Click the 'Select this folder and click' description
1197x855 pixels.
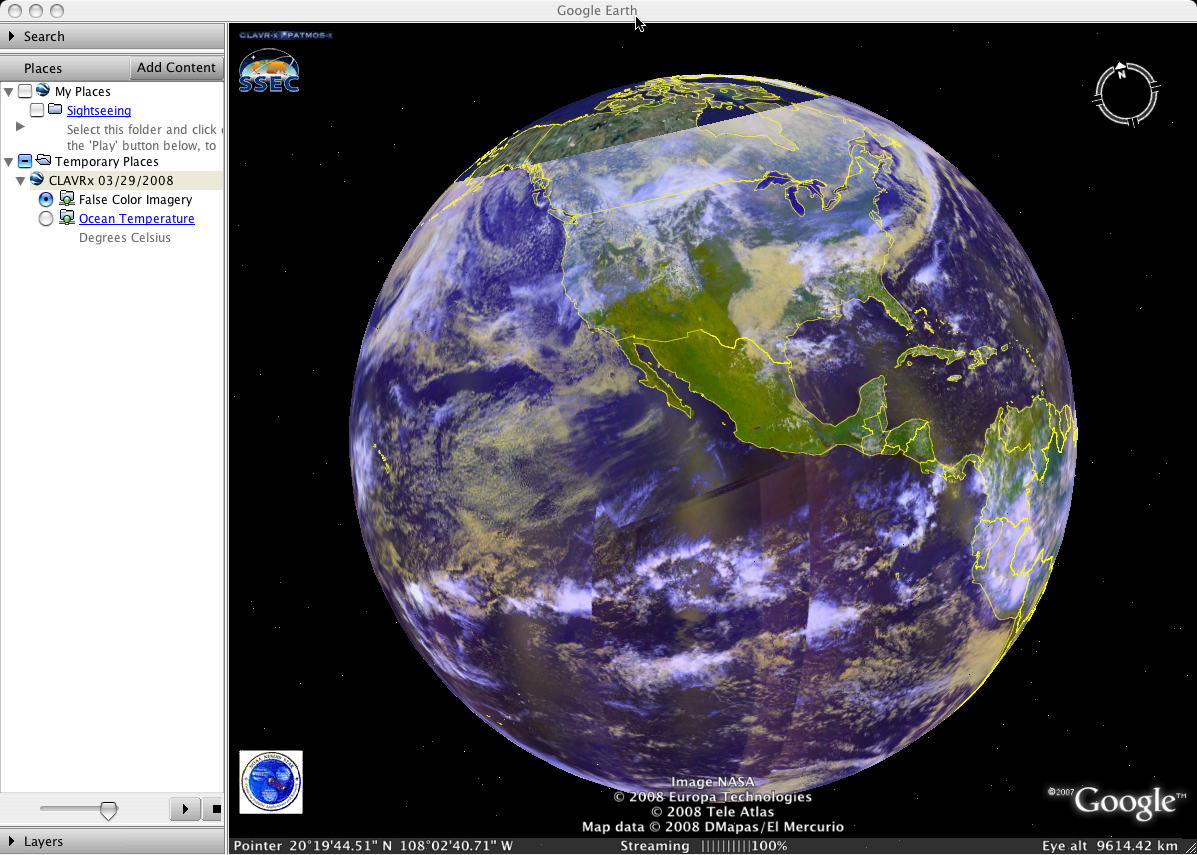142,130
